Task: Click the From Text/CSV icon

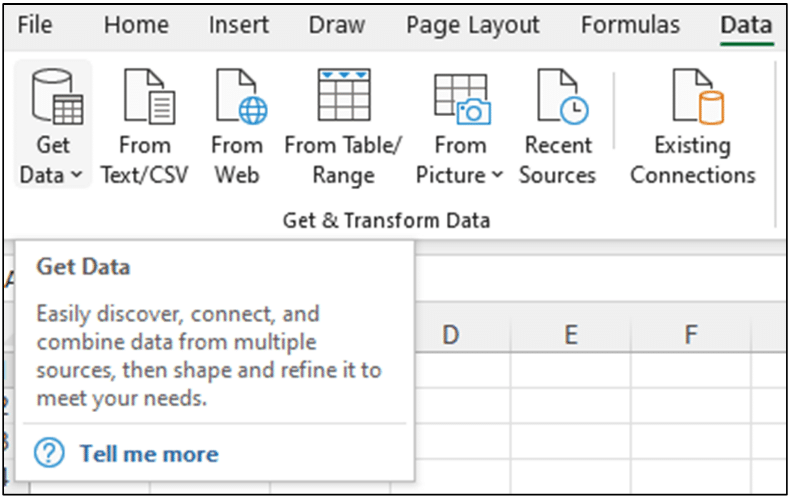Action: pos(150,97)
